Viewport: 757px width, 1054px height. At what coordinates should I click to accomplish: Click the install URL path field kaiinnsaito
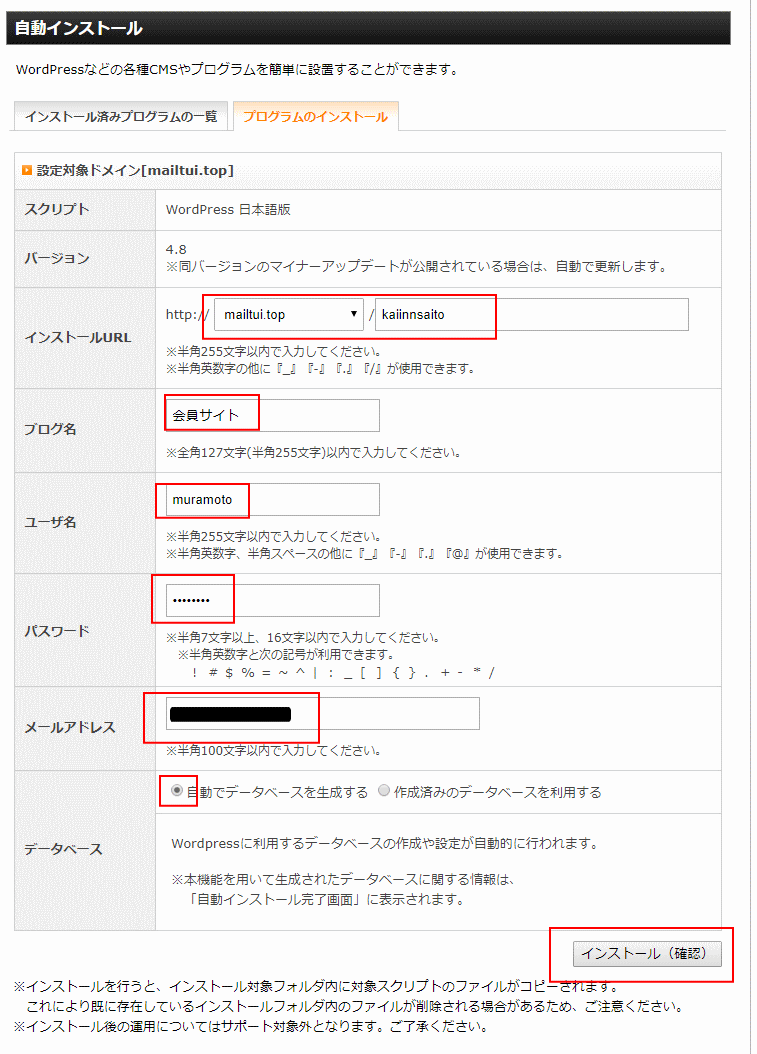point(531,315)
